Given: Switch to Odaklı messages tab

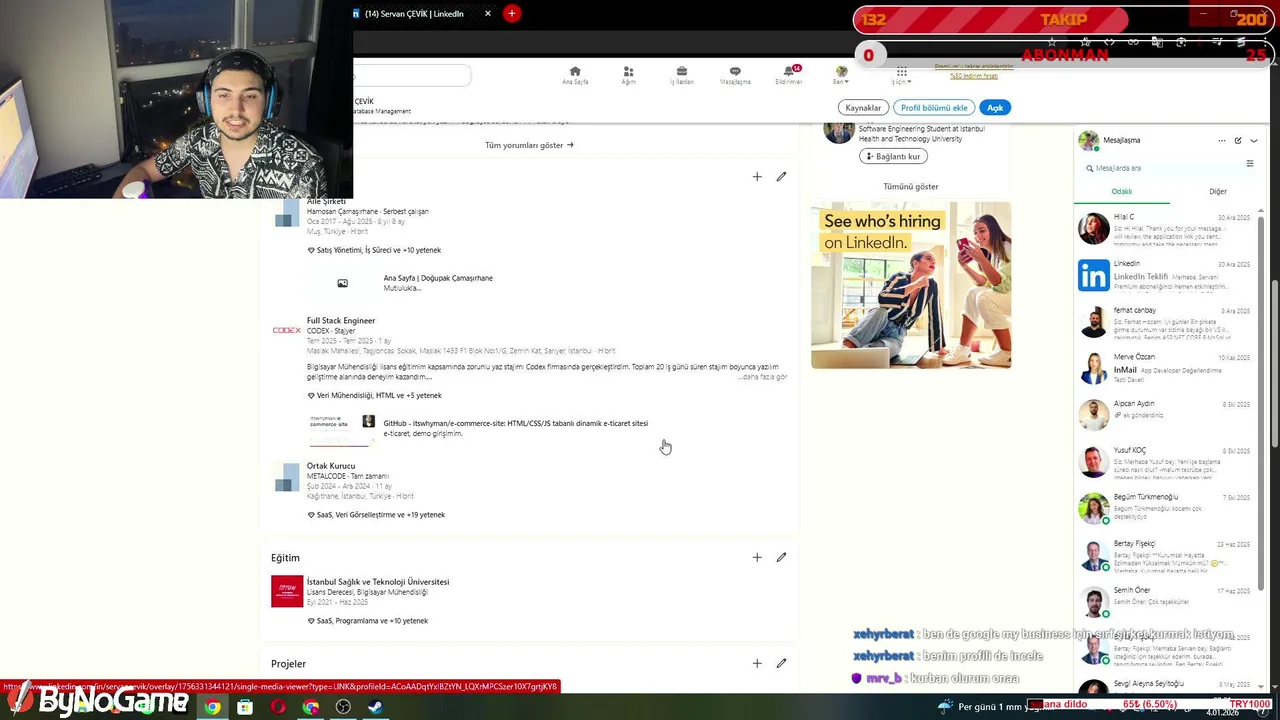Looking at the screenshot, I should [1122, 192].
